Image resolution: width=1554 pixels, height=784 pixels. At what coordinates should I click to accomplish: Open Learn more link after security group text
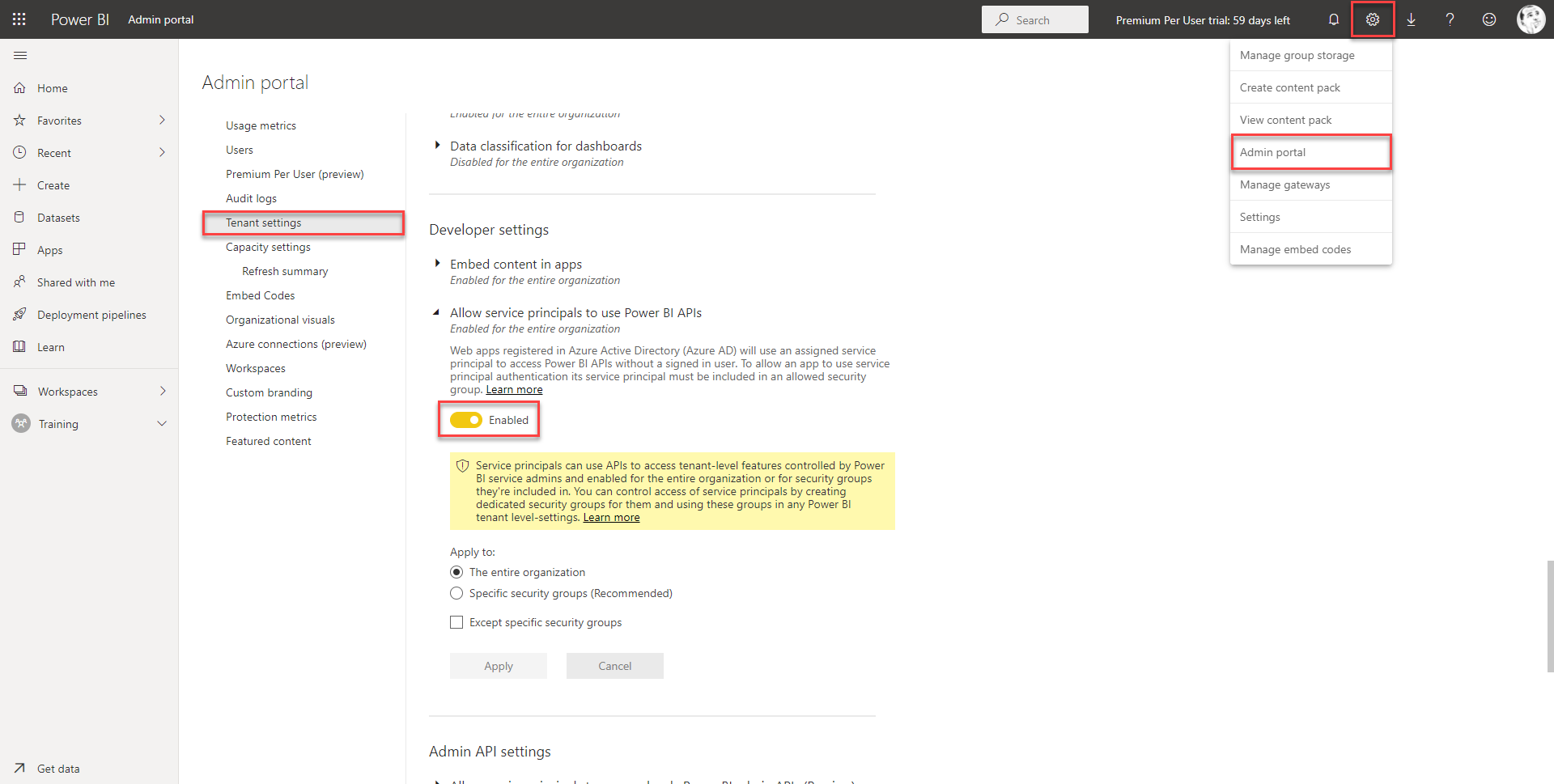pos(514,389)
